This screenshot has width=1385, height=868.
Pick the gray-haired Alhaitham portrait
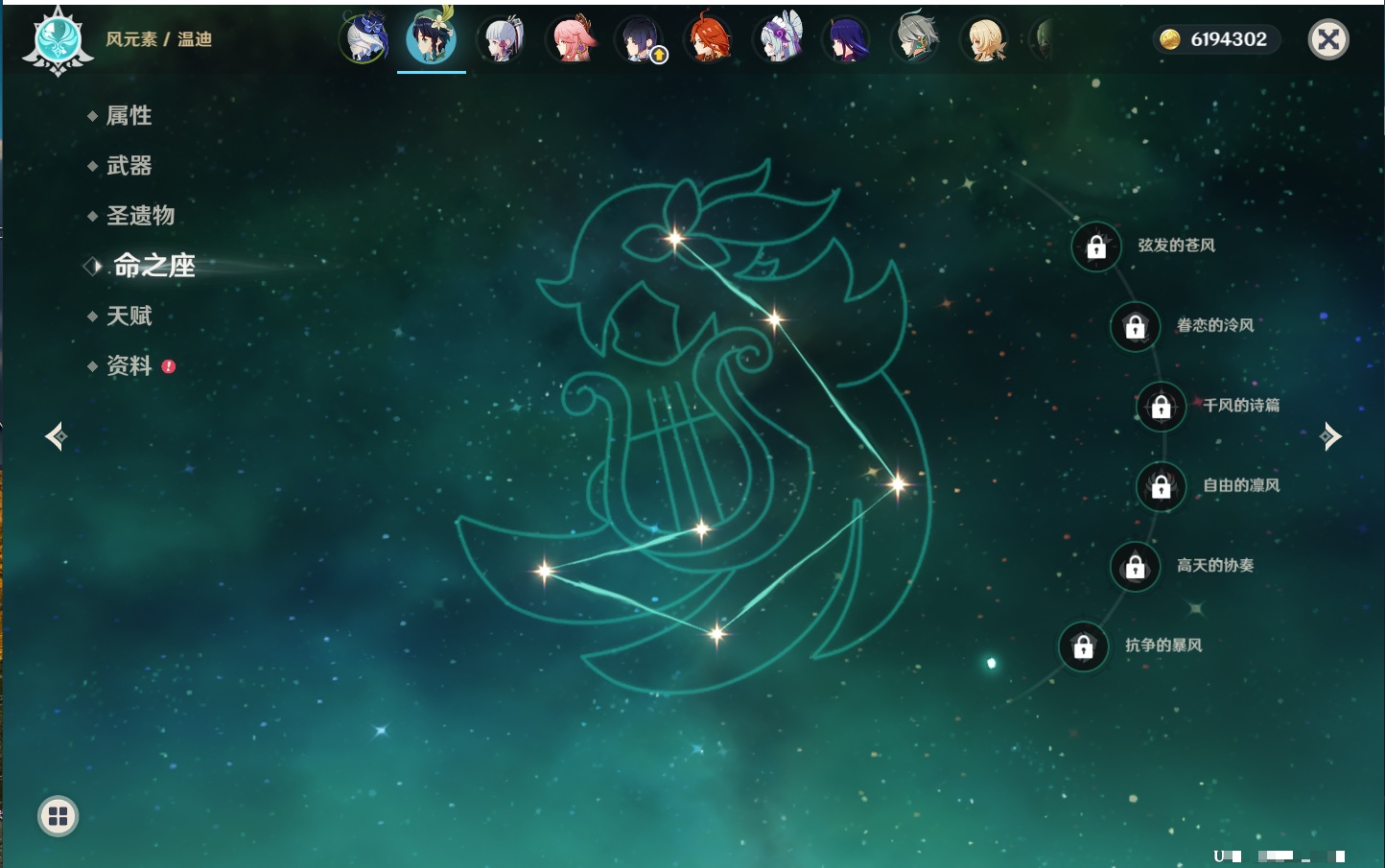pos(916,40)
